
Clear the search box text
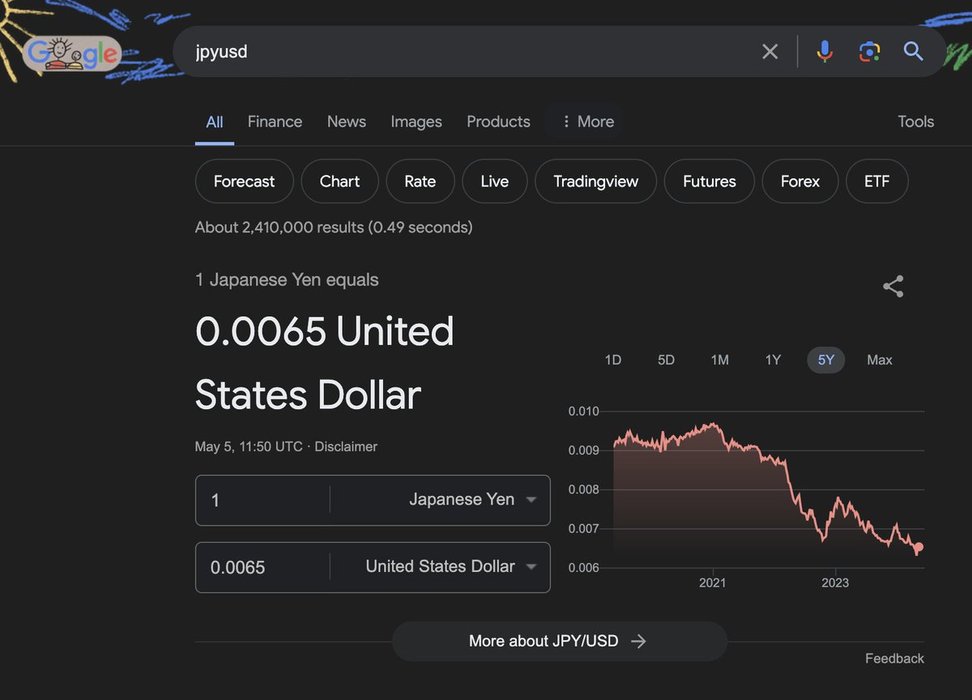pyautogui.click(x=769, y=51)
